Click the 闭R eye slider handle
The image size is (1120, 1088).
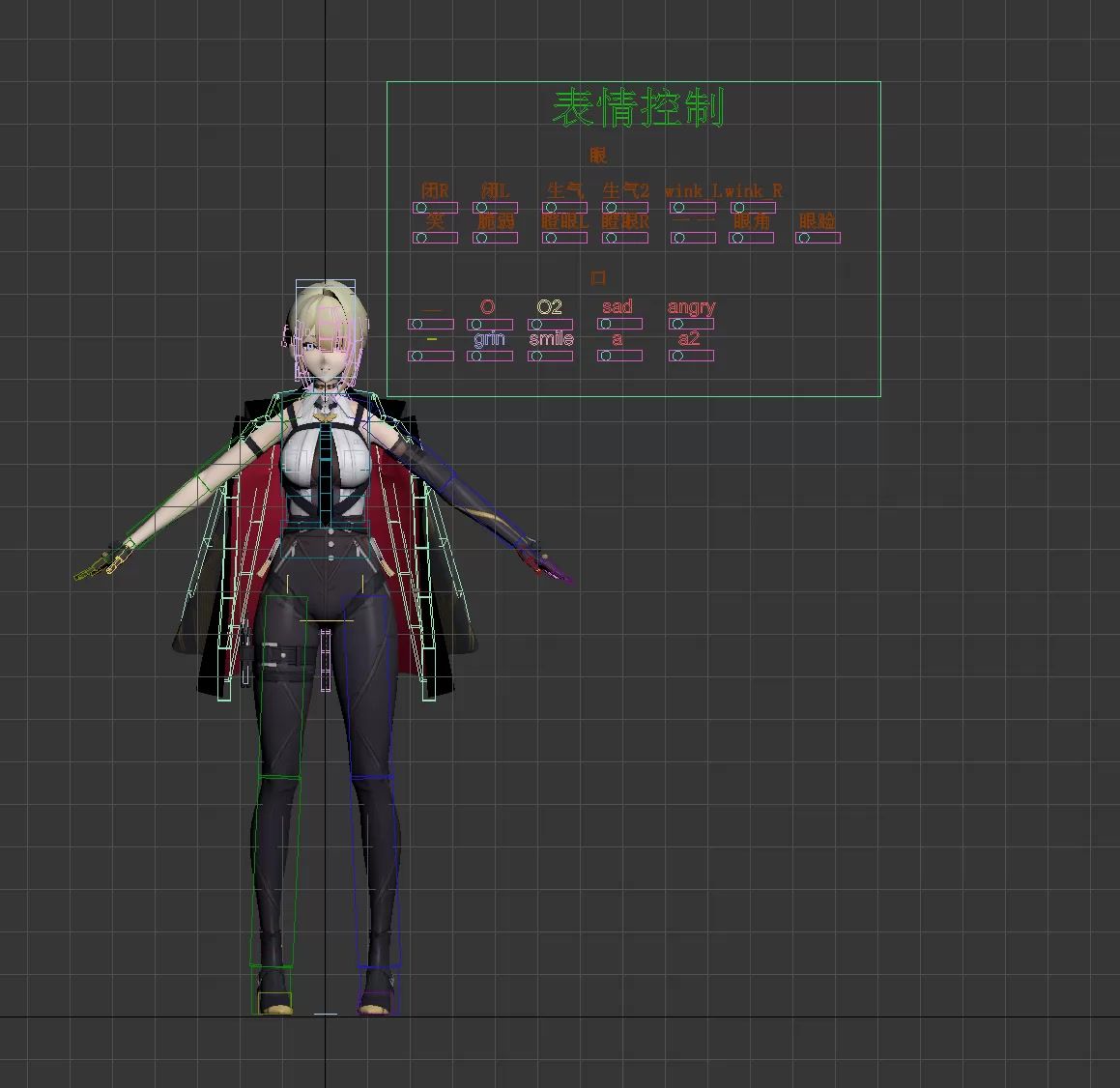click(421, 208)
